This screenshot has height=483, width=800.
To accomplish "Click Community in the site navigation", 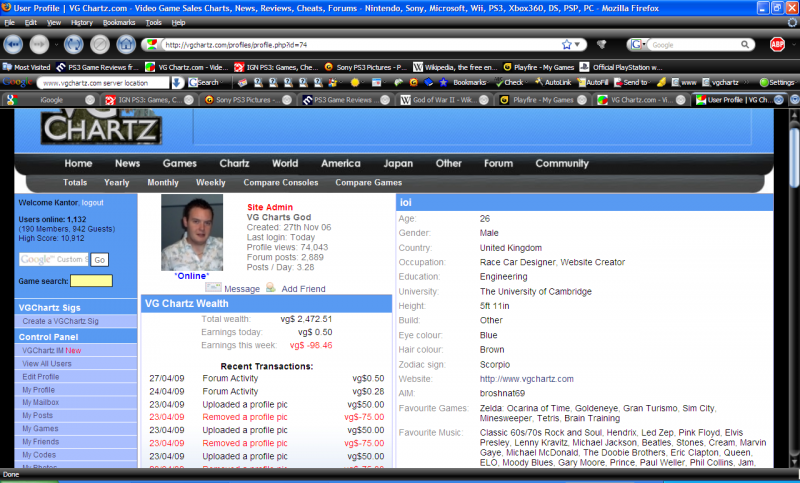I will [x=562, y=164].
